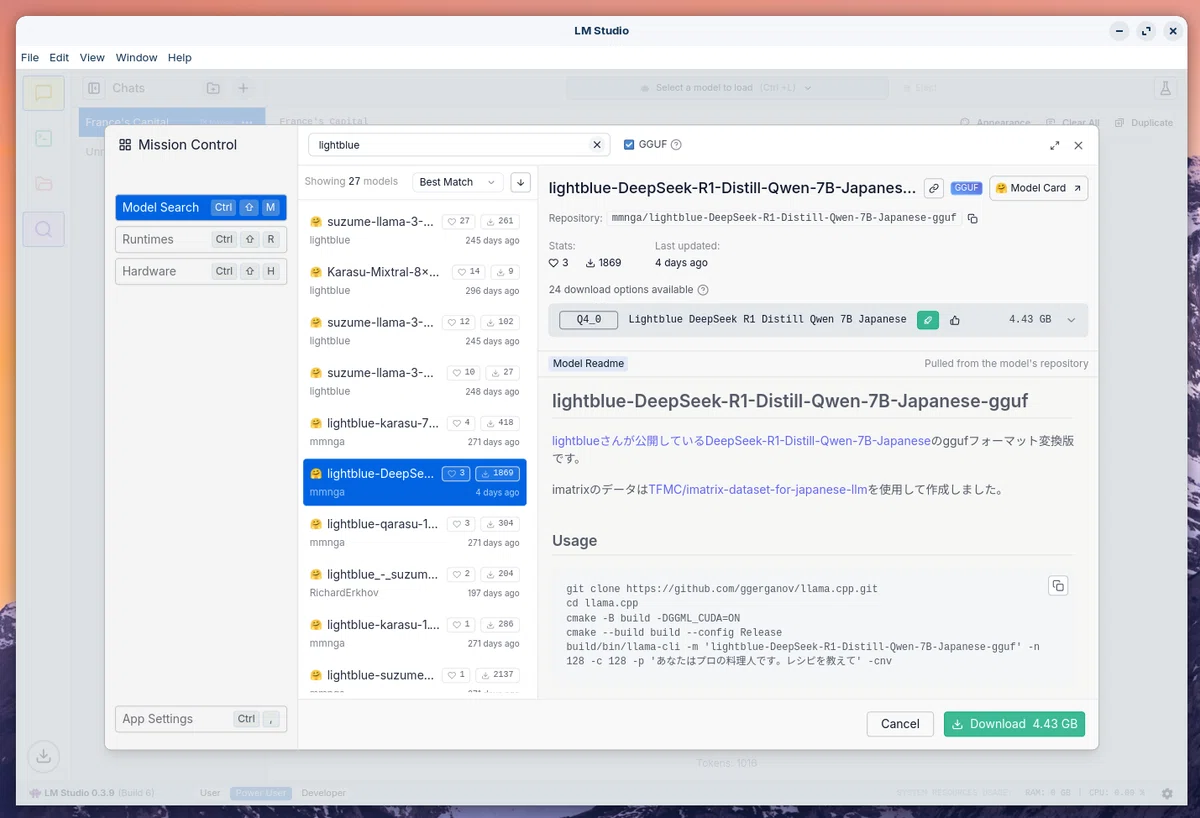This screenshot has width=1200, height=818.
Task: Select suzume-llama-3 model 248 days ago
Action: (415, 382)
